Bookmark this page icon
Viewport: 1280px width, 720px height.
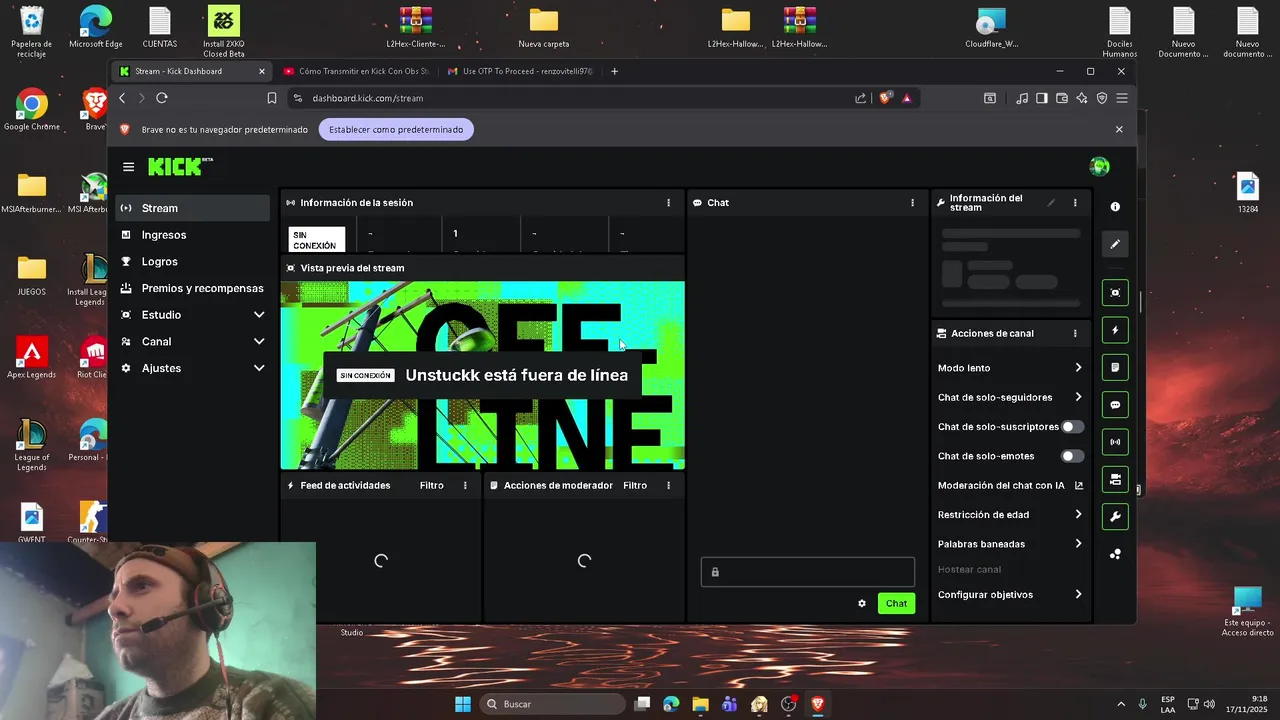click(x=271, y=98)
